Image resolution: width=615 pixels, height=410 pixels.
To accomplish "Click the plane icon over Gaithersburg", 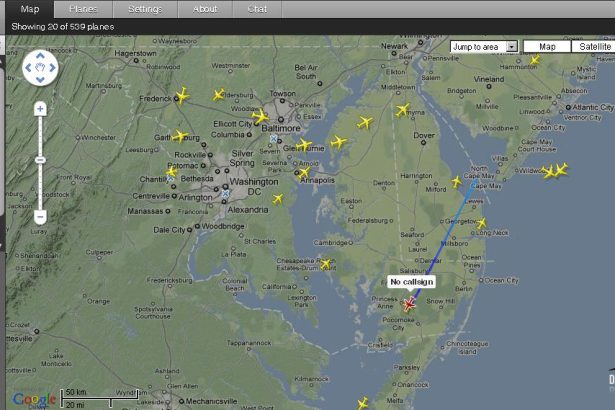I will (180, 136).
